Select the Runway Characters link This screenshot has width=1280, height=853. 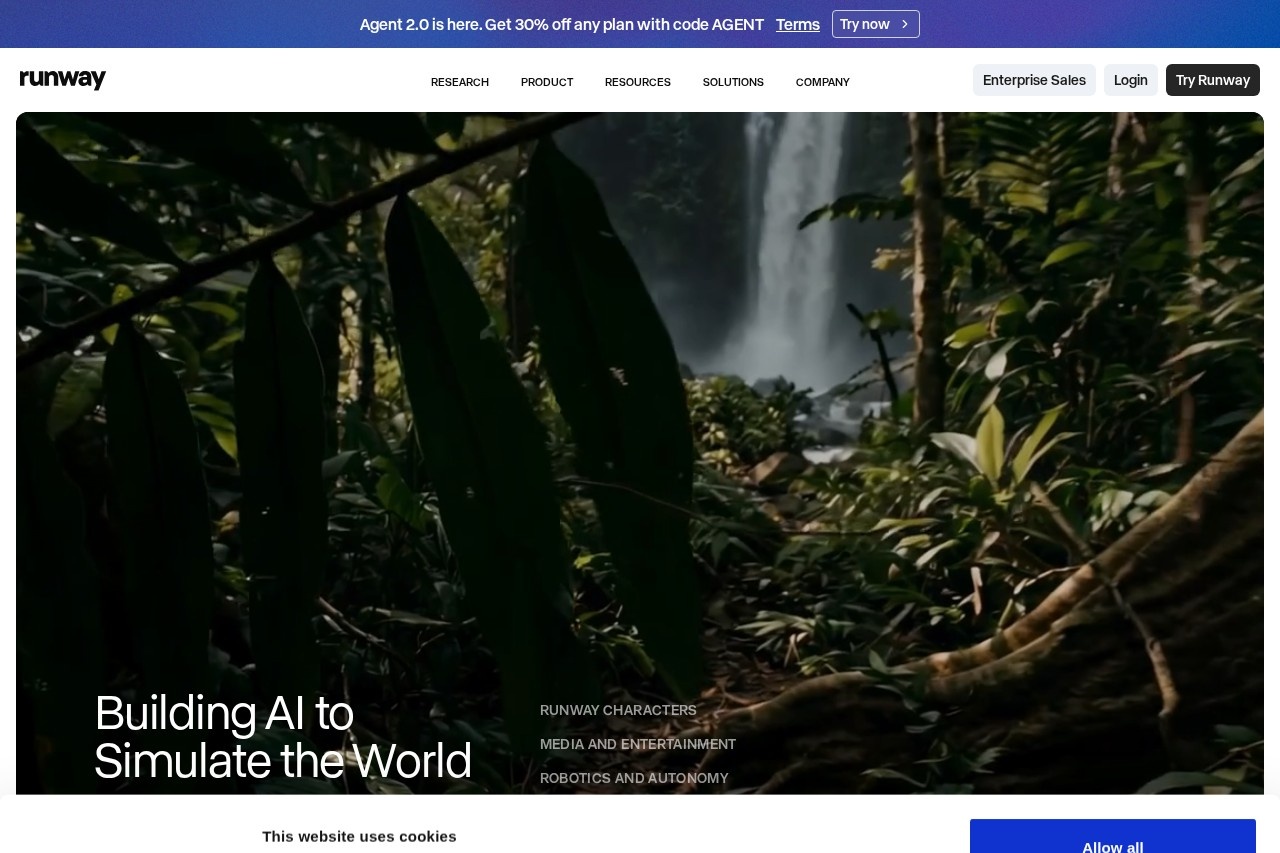click(x=618, y=710)
